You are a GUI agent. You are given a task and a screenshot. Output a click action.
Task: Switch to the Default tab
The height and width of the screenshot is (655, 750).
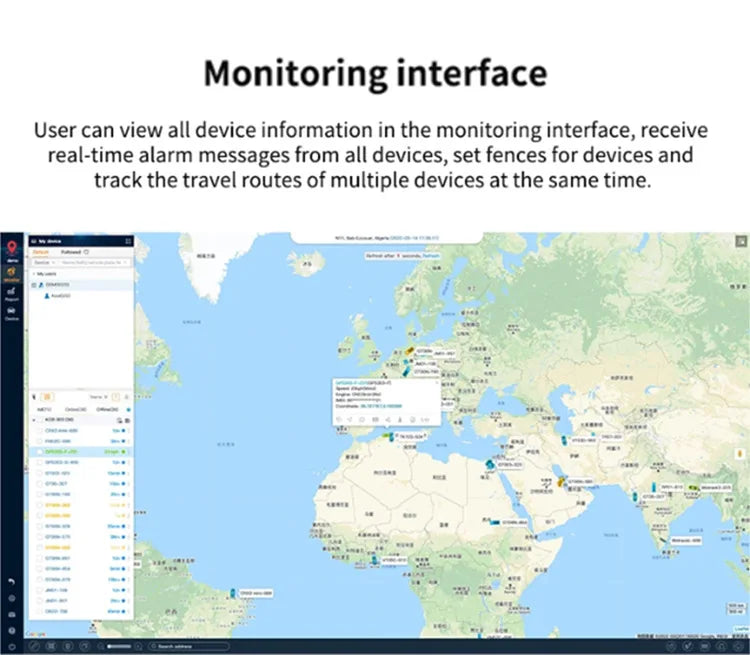[x=41, y=252]
